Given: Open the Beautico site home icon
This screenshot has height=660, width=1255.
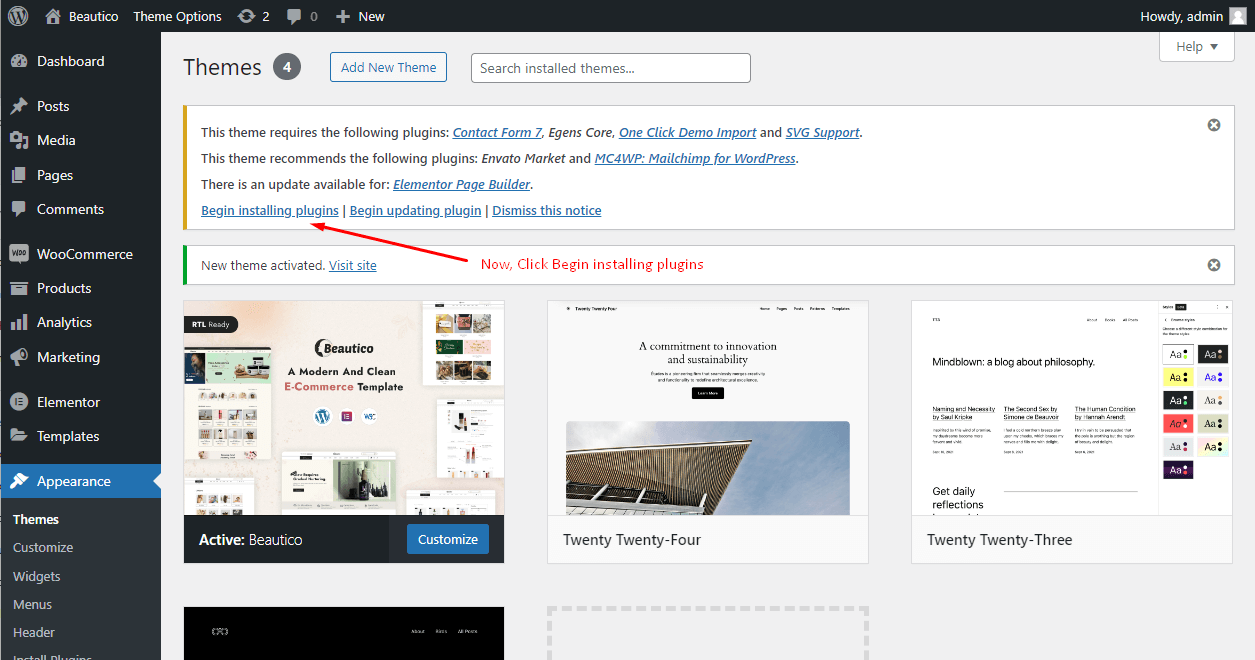Looking at the screenshot, I should 53,16.
